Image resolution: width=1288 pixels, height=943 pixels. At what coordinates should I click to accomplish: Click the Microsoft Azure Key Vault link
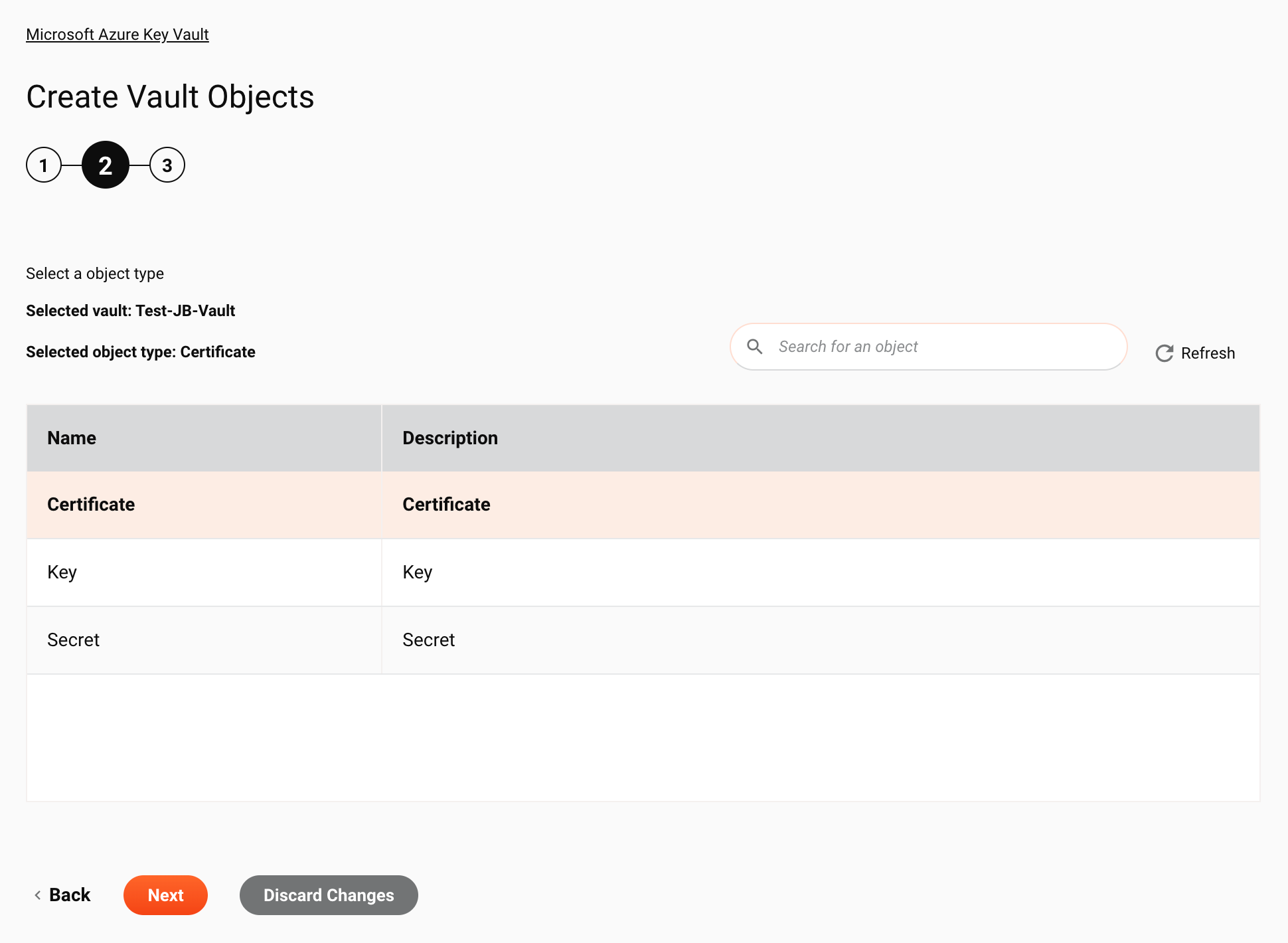pos(117,34)
